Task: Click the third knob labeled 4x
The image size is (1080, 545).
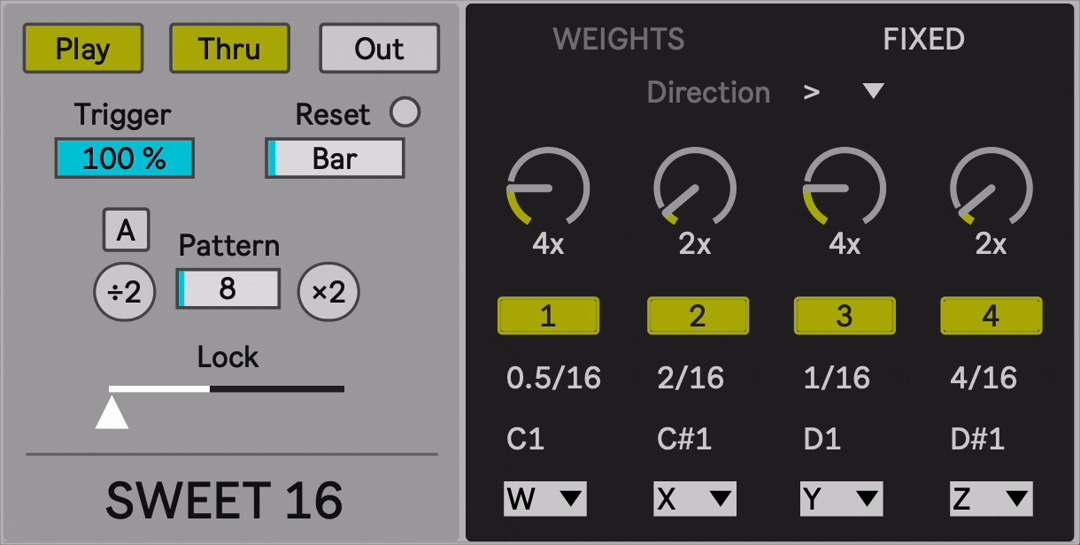Action: pos(844,189)
